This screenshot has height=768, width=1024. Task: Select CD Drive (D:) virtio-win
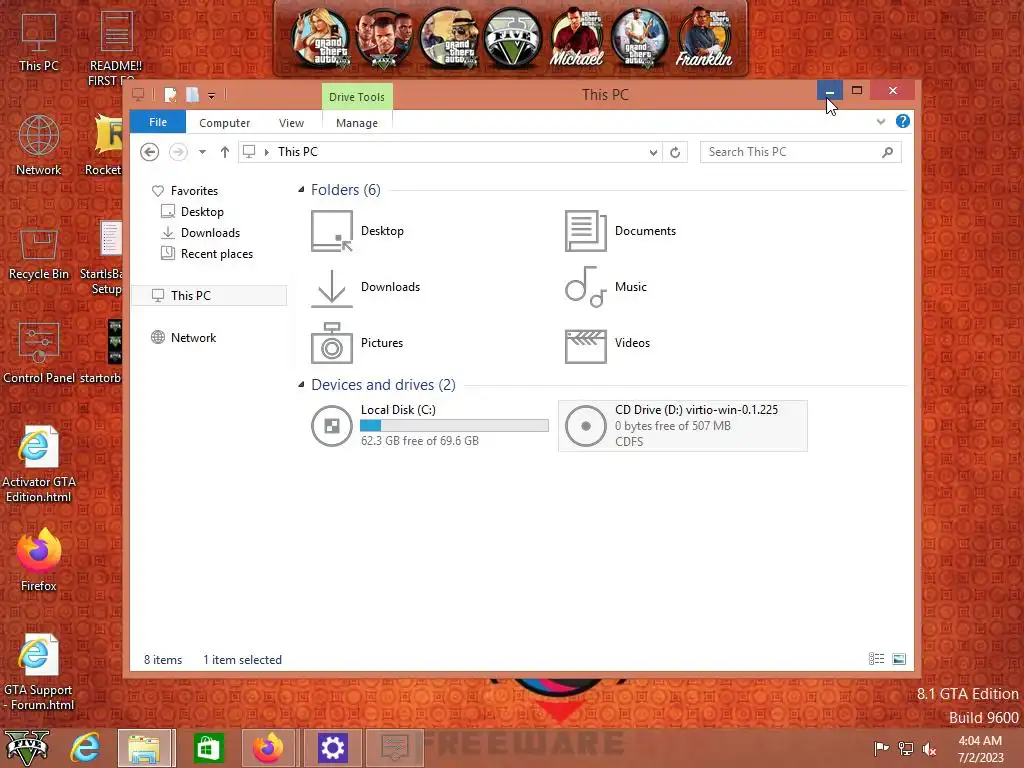tap(682, 425)
